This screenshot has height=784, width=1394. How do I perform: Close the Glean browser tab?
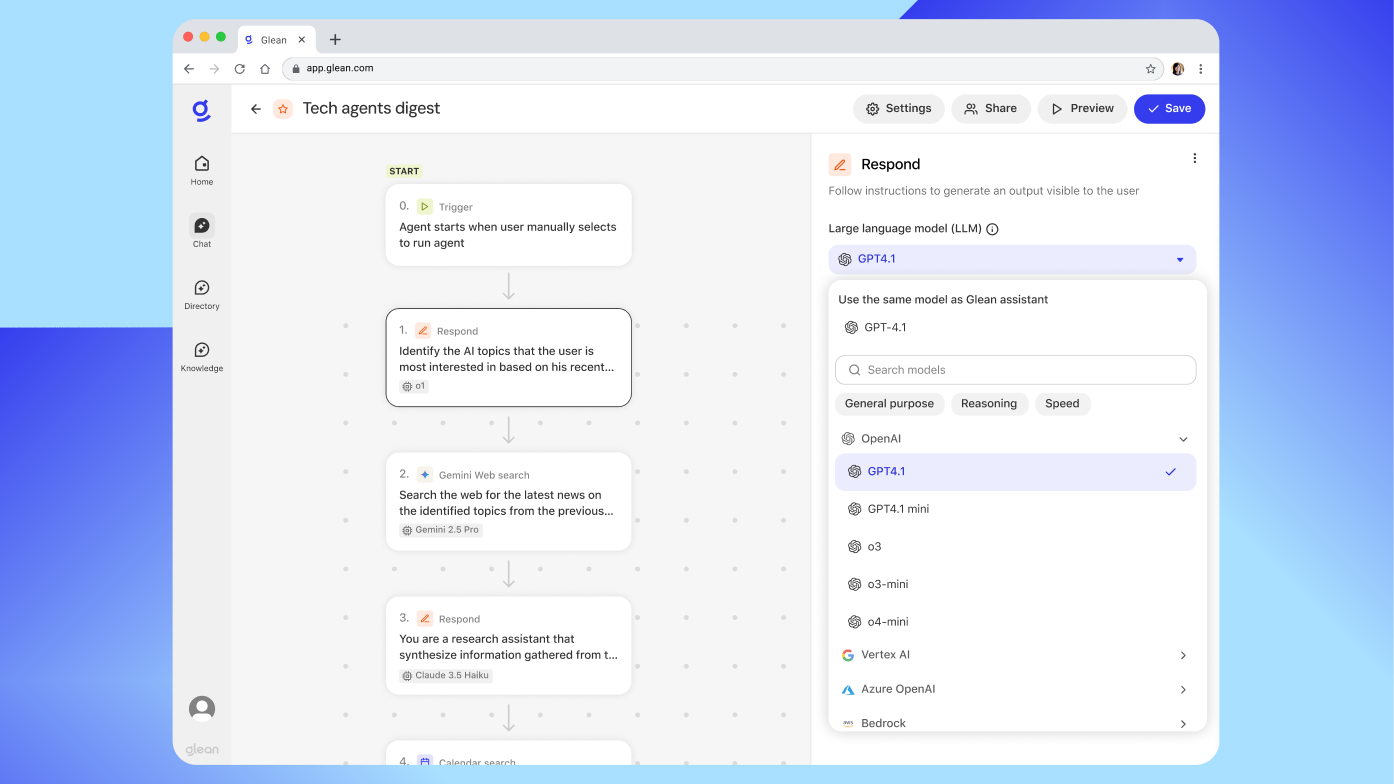(x=302, y=40)
